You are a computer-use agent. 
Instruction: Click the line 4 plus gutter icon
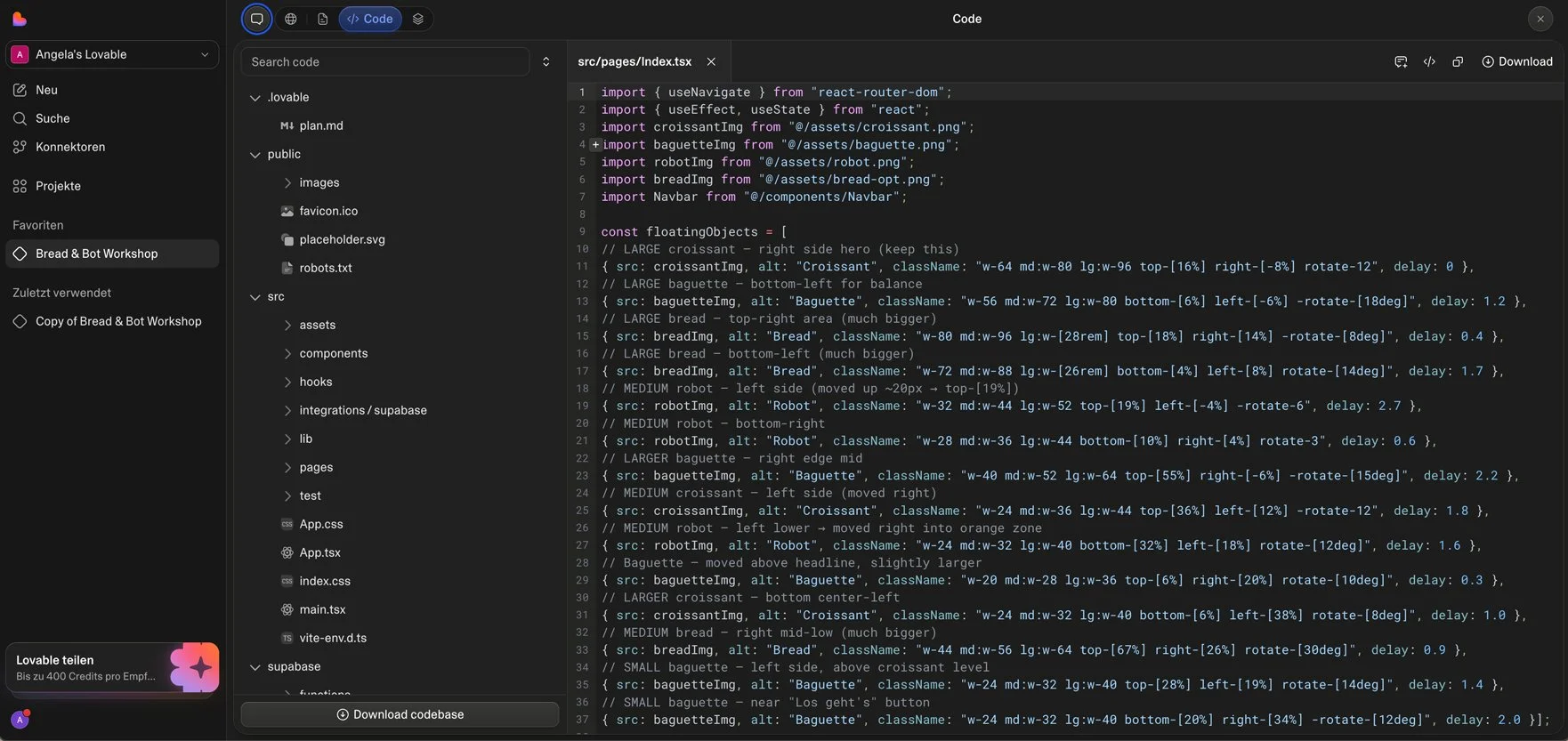[595, 144]
